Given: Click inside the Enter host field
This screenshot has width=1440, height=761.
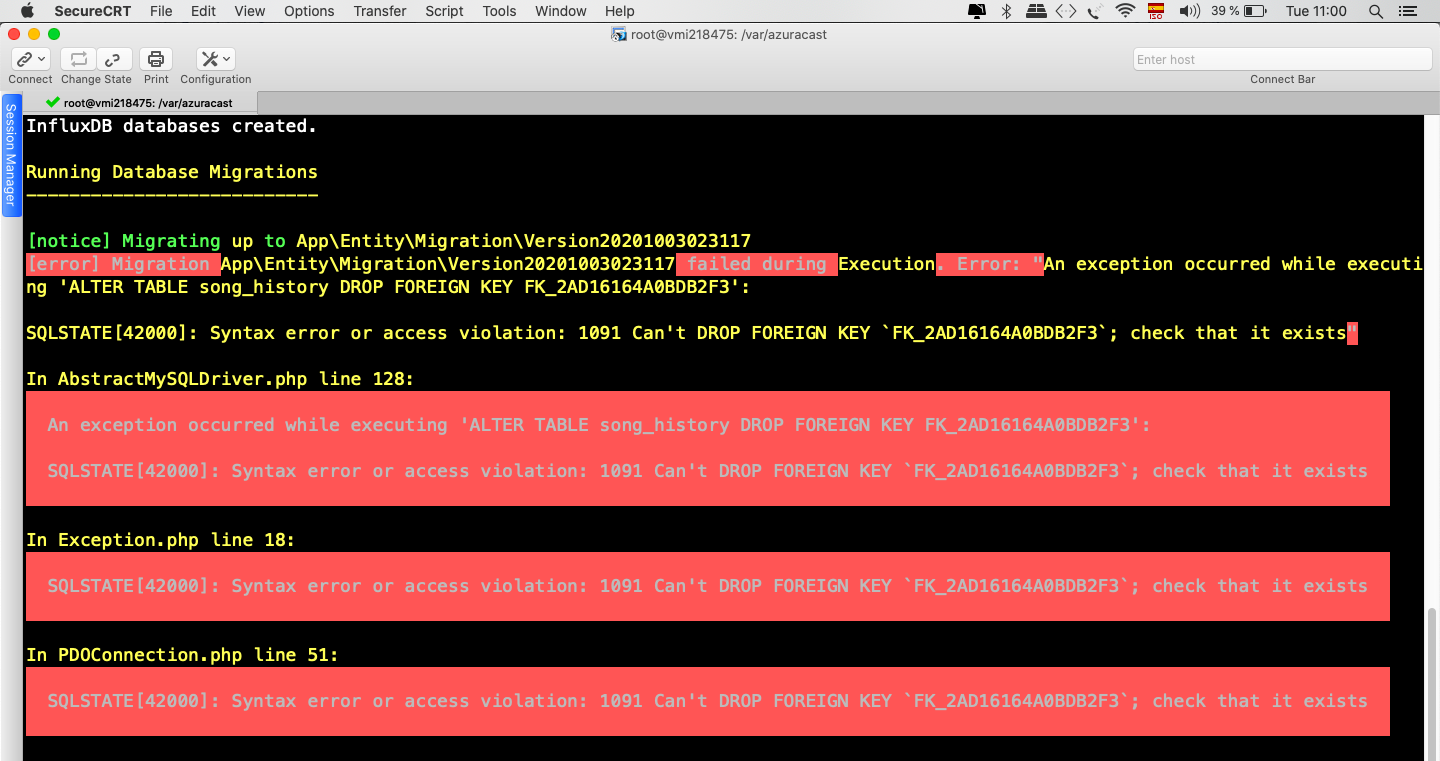Looking at the screenshot, I should click(1281, 59).
